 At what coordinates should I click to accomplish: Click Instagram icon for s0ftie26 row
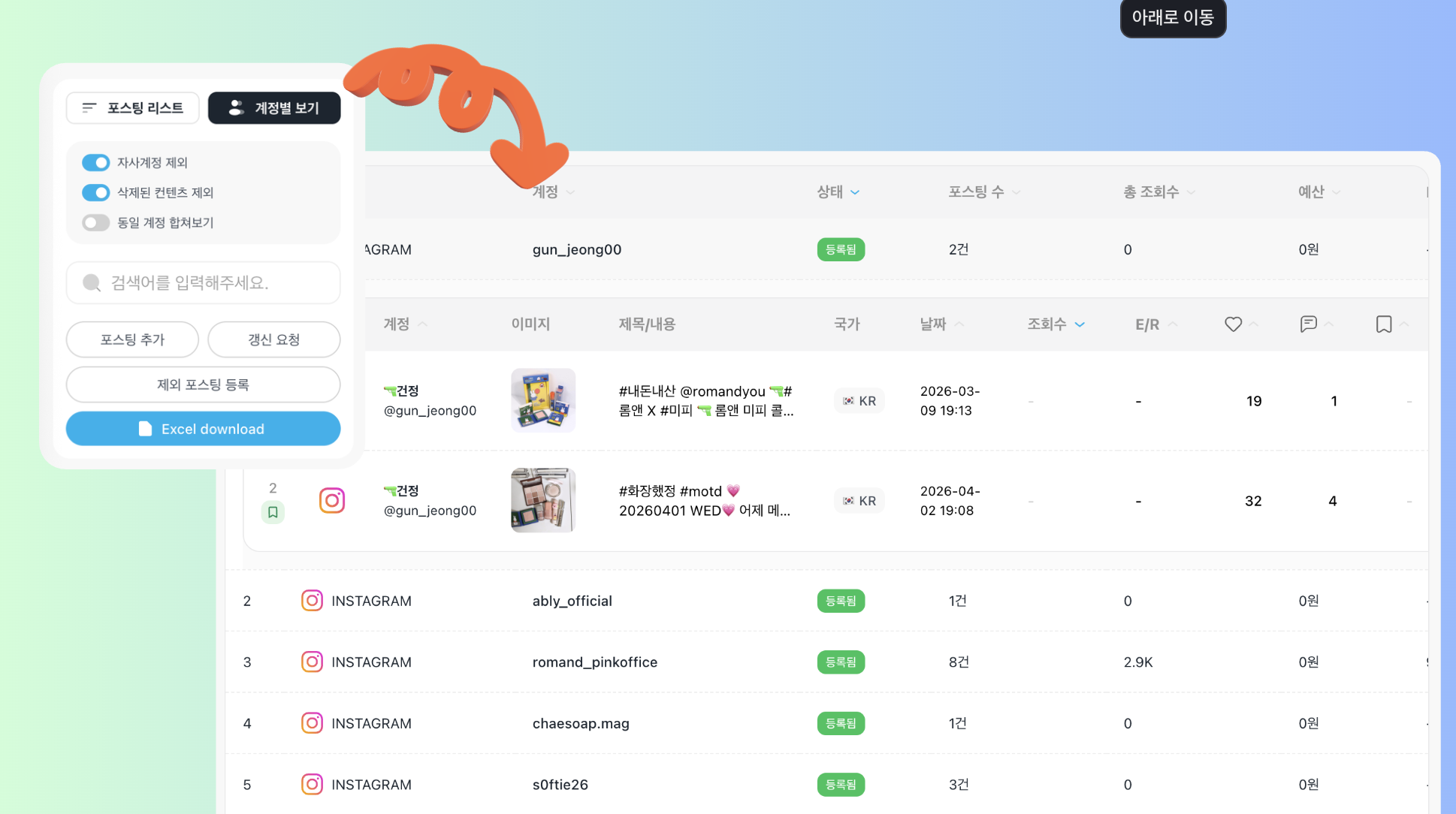(312, 785)
